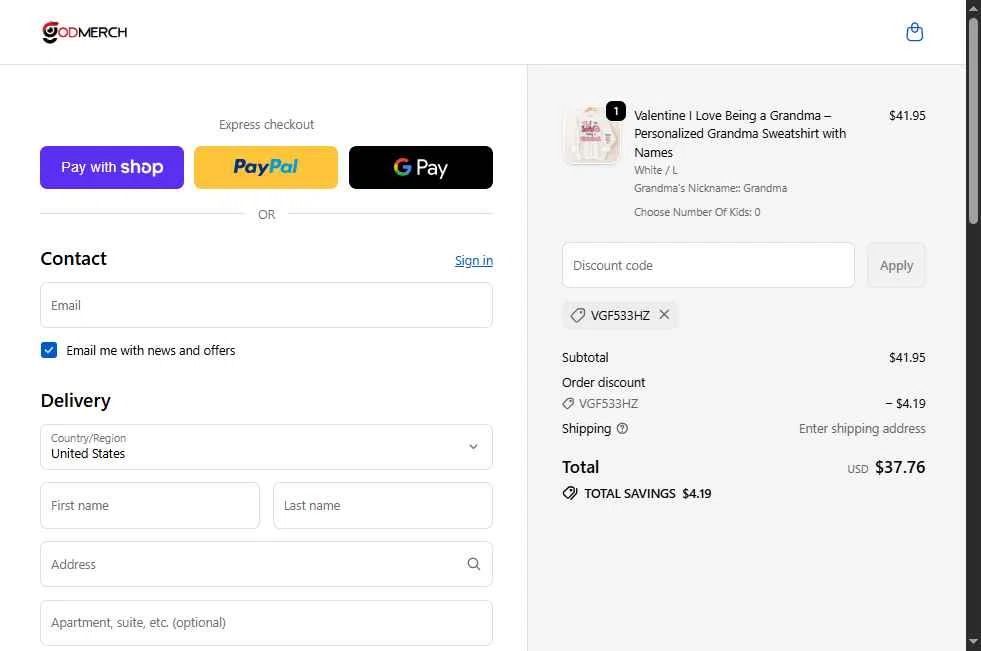Click the order discount amount – $4.19
The width and height of the screenshot is (981, 651).
point(905,403)
